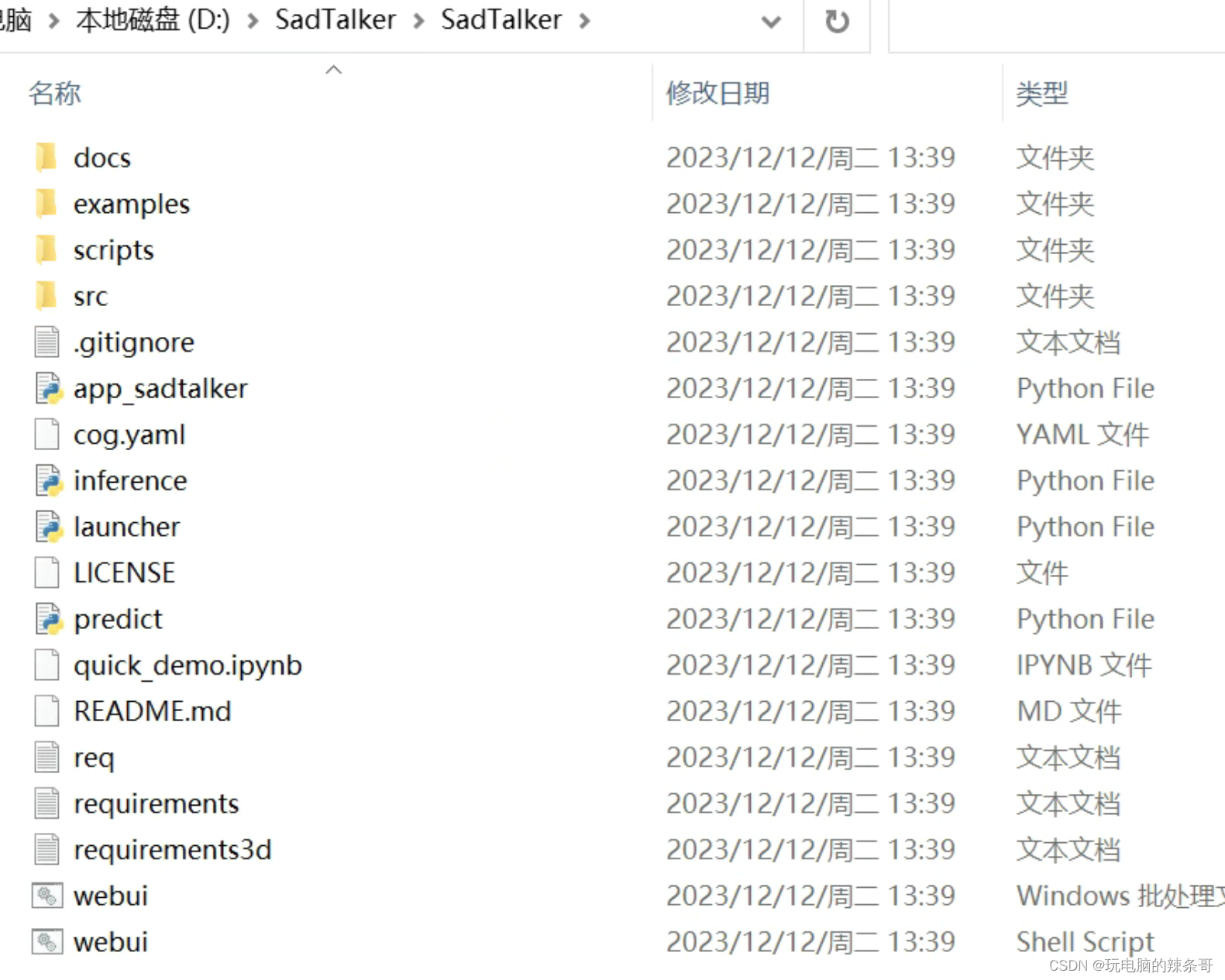1225x980 pixels.
Task: Select the src folder name
Action: click(91, 297)
